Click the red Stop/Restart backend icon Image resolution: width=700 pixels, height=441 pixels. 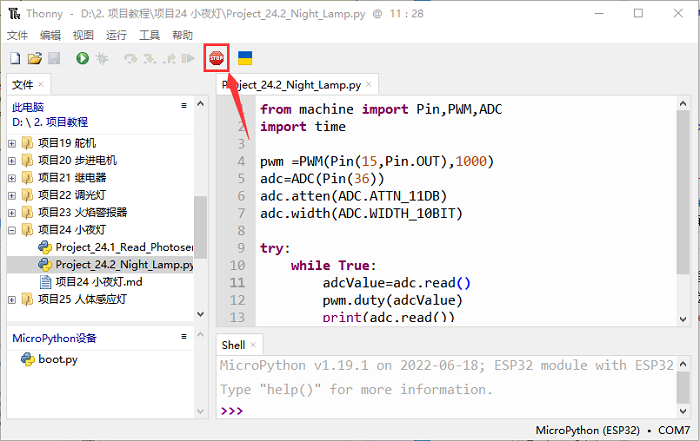[x=216, y=58]
